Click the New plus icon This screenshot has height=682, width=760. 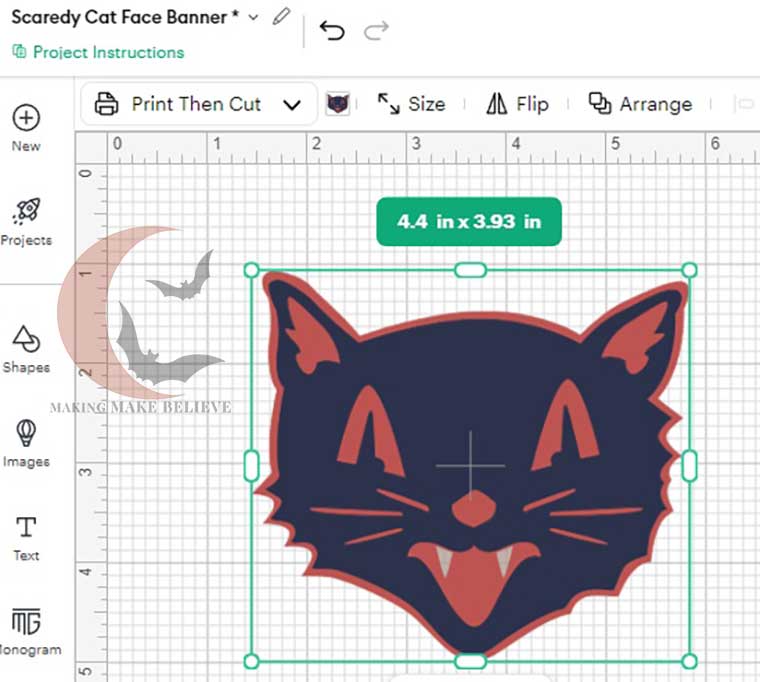tap(26, 118)
